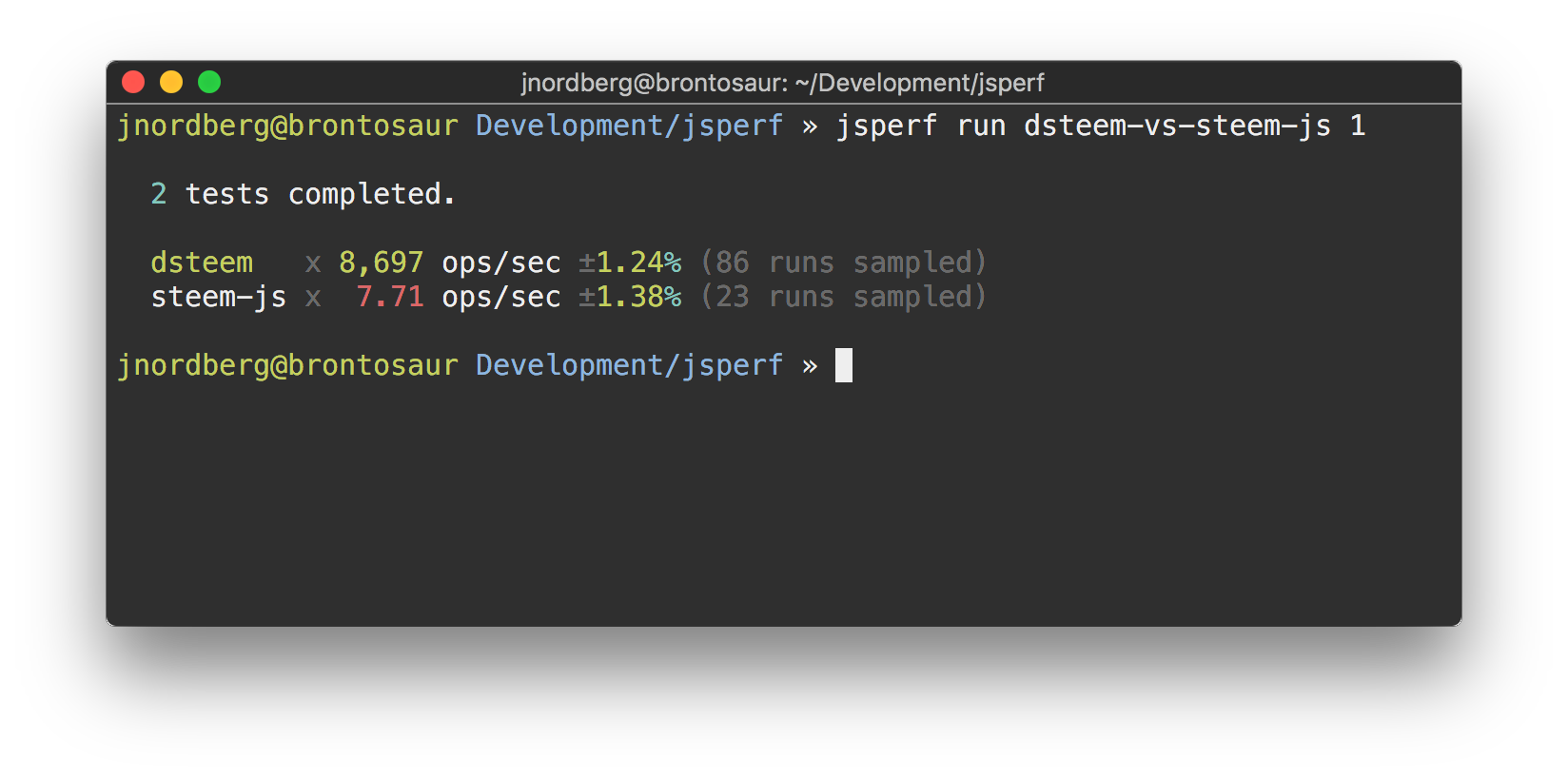This screenshot has width=1568, height=778.
Task: Click the blinking cursor block at last prompt
Action: point(844,365)
